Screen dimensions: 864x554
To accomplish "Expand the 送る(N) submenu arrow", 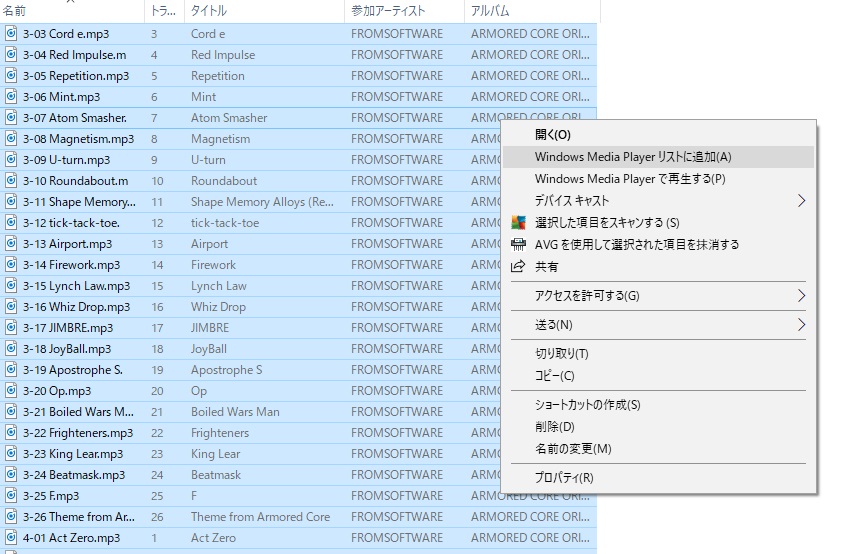I will click(x=801, y=325).
